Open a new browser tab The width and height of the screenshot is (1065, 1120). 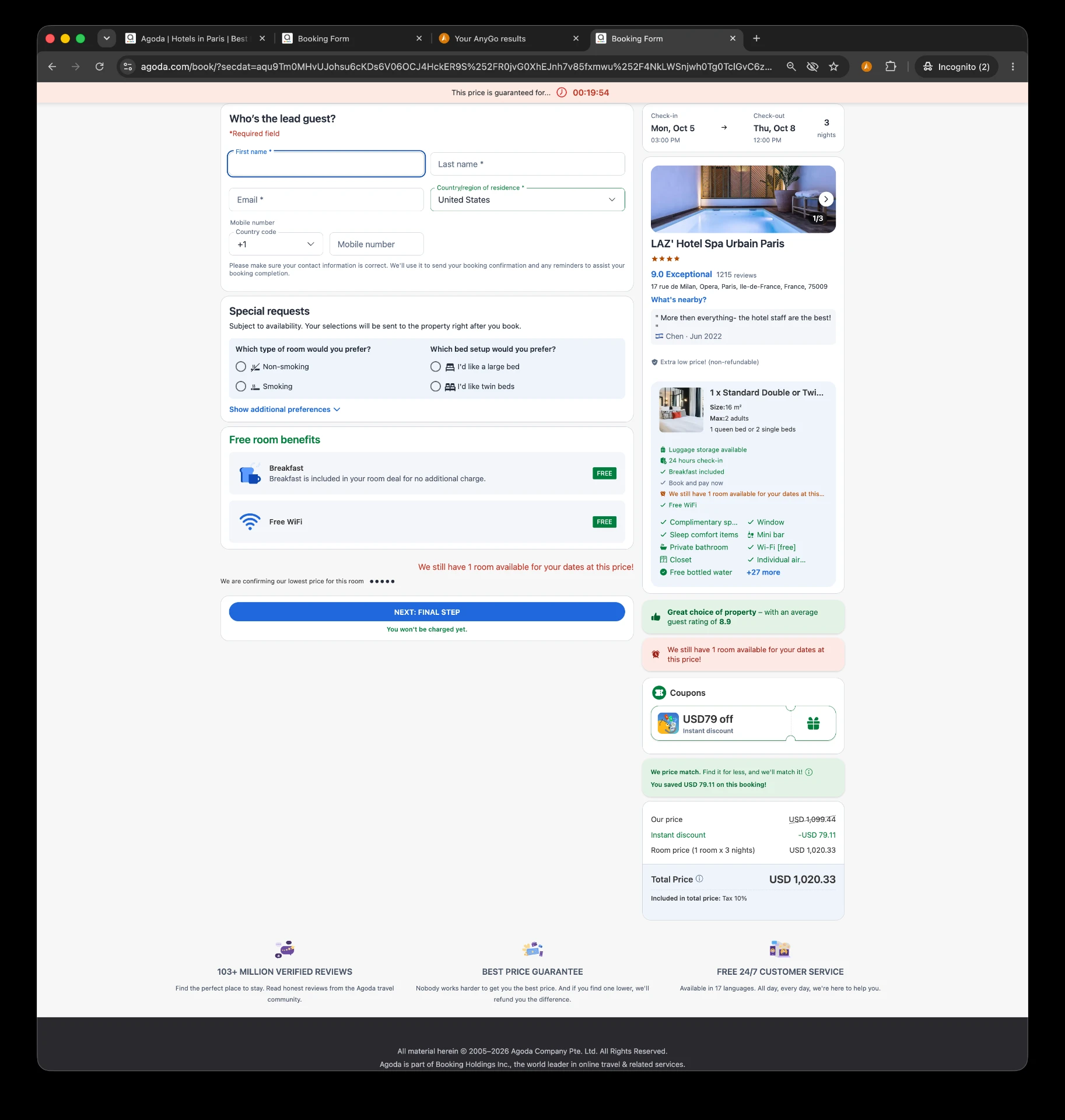756,38
